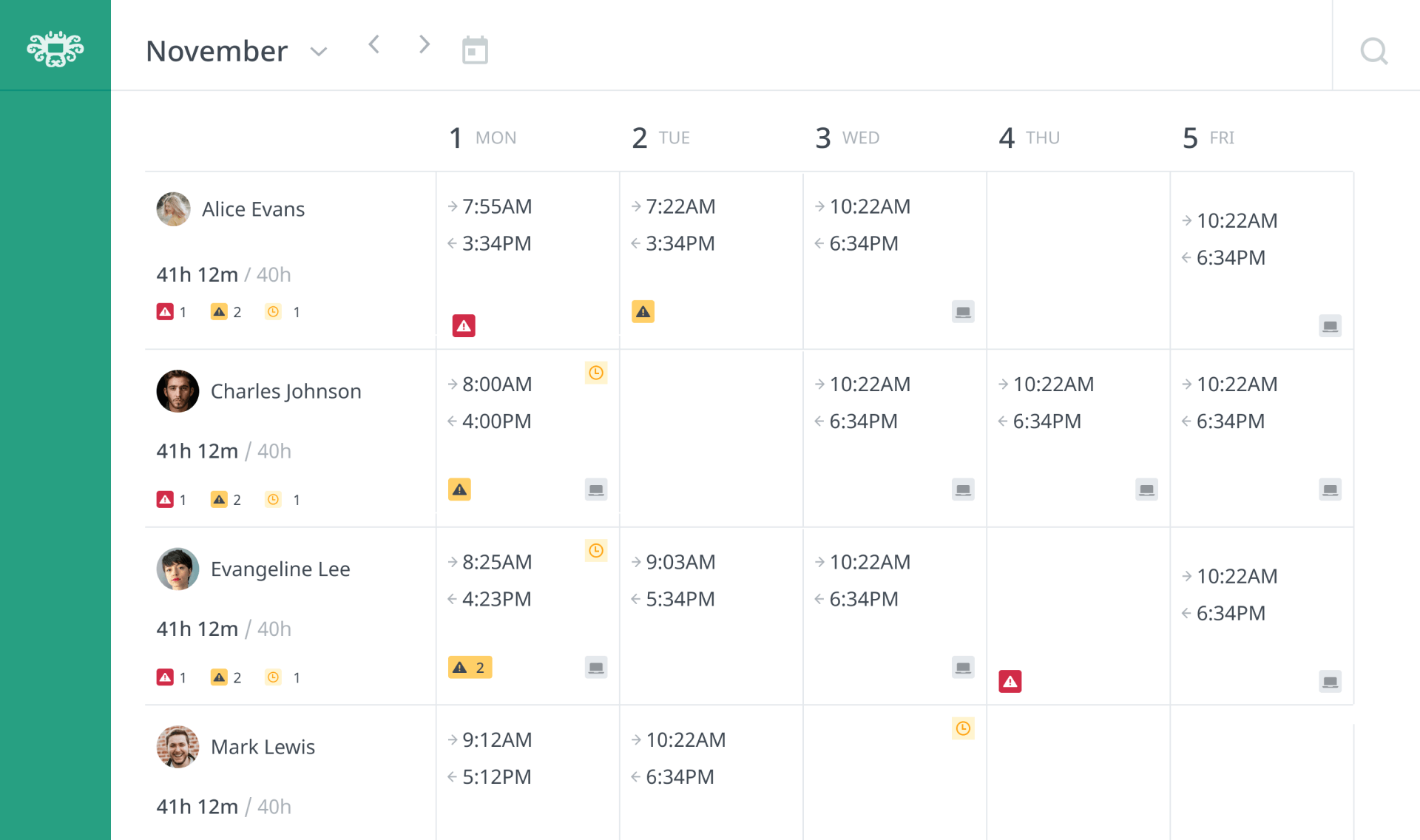Click the computer icon on Charles Johnson's Monday entry
The image size is (1420, 840).
[596, 490]
